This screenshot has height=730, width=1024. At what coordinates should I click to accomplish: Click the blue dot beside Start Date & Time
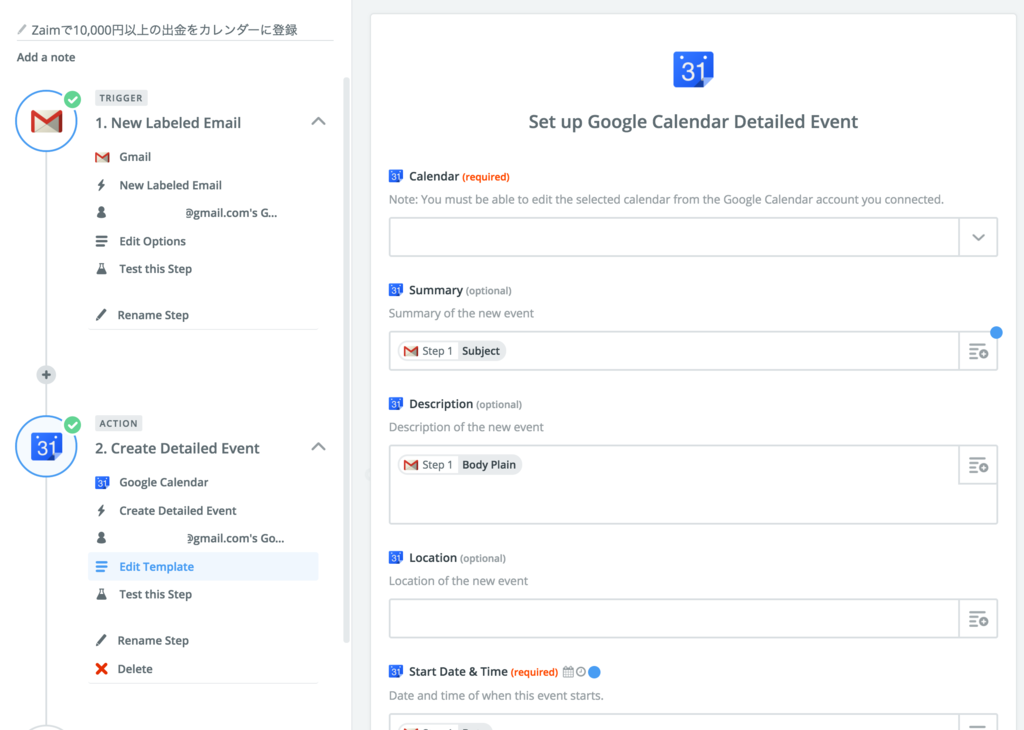[594, 672]
